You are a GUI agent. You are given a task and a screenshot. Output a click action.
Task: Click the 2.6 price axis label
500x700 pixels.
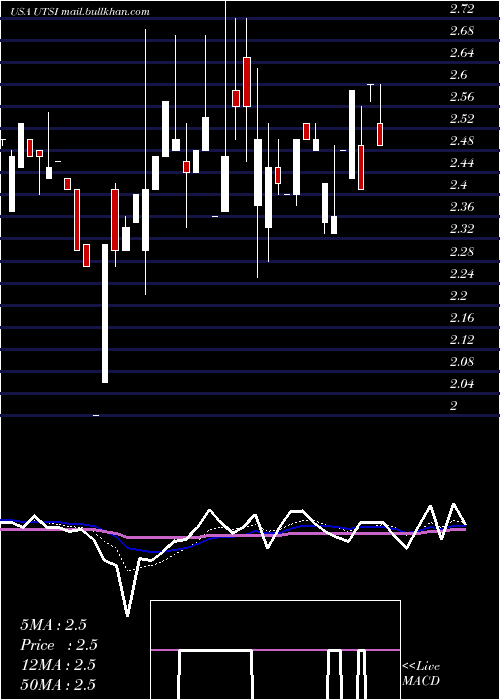pyautogui.click(x=458, y=75)
